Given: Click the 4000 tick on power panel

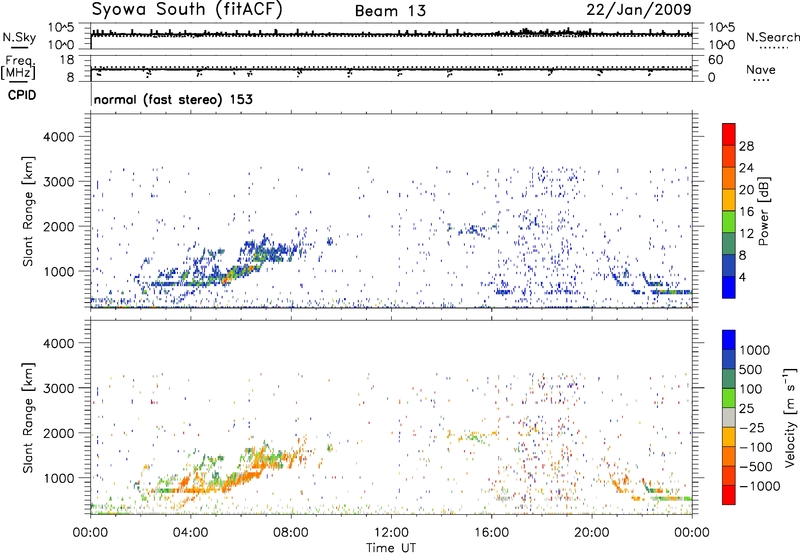Looking at the screenshot, I should pos(58,137).
